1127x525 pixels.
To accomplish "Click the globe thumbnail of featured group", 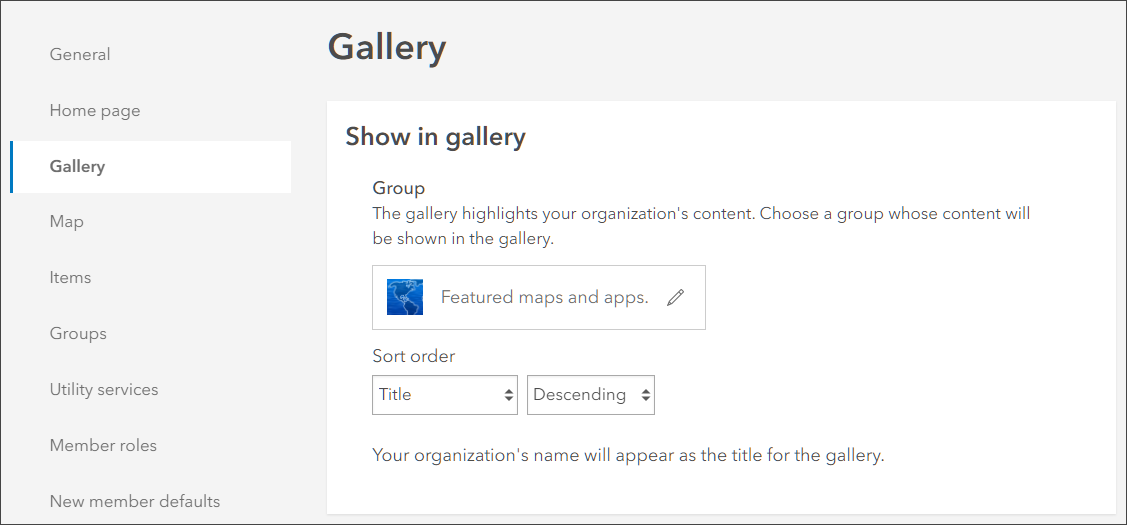I will [405, 297].
